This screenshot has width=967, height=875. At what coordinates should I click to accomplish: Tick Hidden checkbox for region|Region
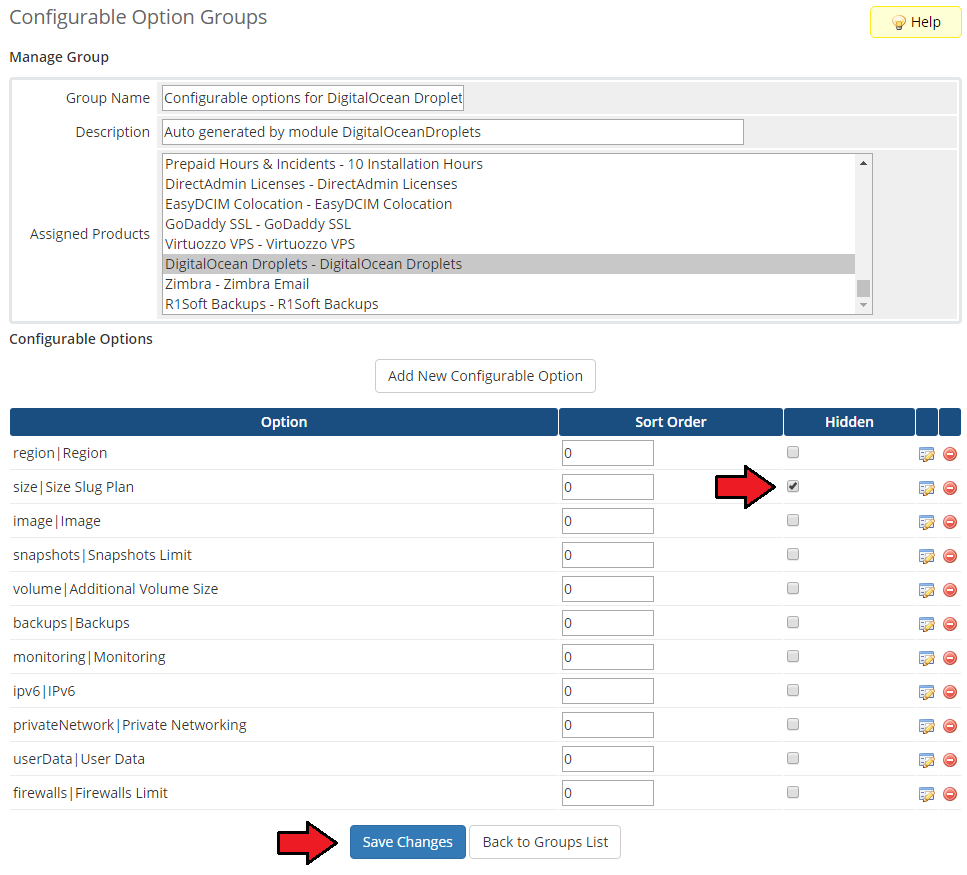[793, 452]
